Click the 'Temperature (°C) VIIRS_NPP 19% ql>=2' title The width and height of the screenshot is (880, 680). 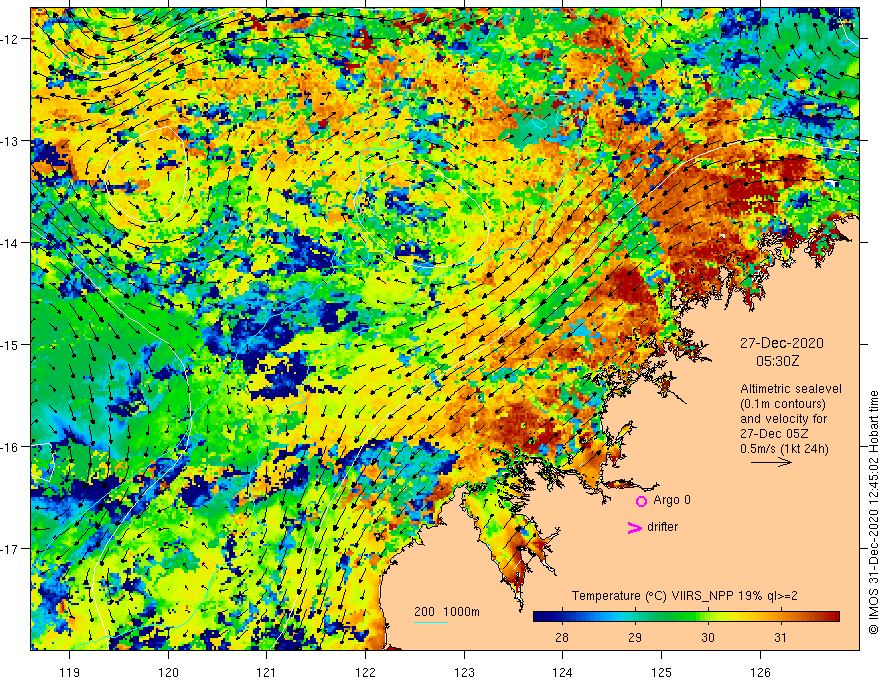[x=684, y=596]
